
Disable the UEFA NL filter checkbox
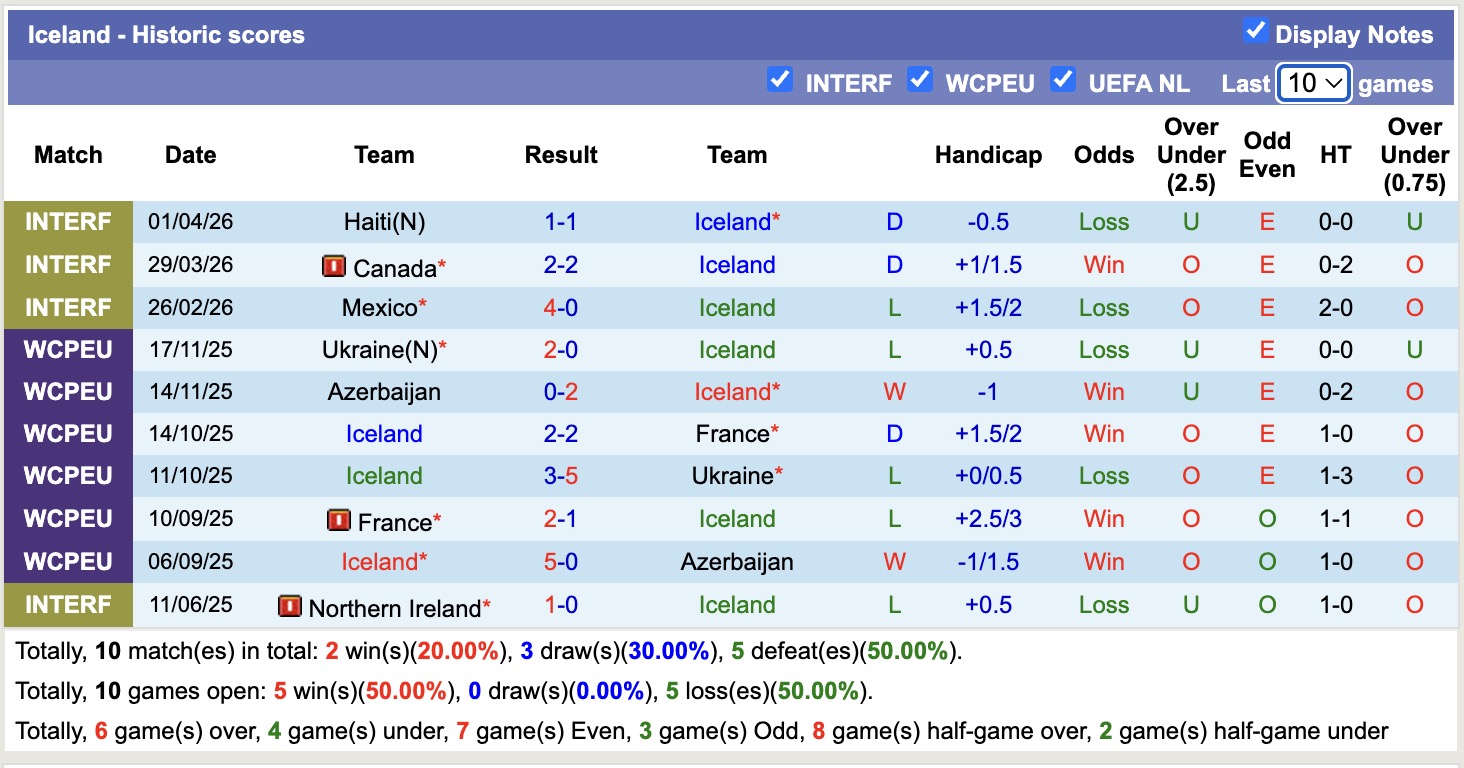click(x=1063, y=80)
